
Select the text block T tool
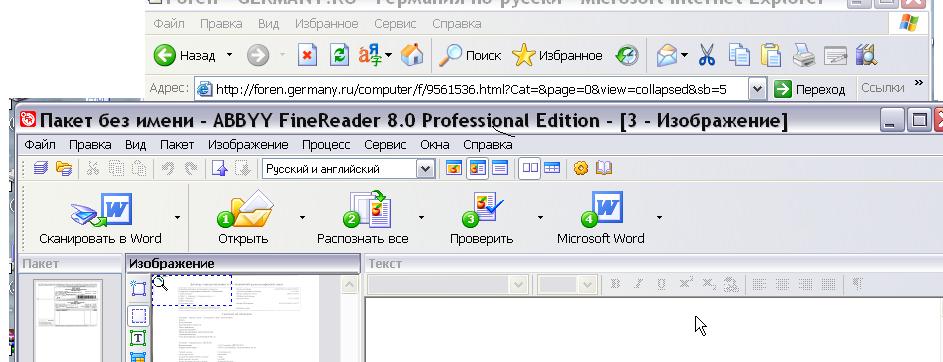click(138, 338)
